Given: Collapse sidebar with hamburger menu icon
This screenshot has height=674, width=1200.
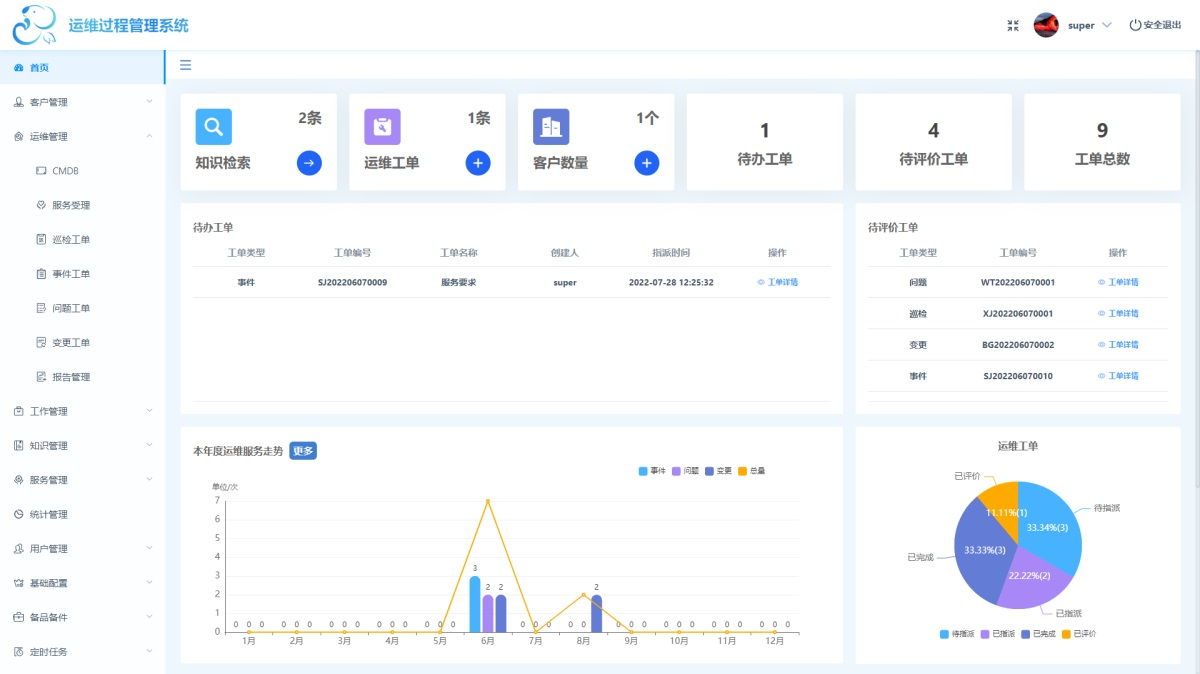Looking at the screenshot, I should (185, 66).
